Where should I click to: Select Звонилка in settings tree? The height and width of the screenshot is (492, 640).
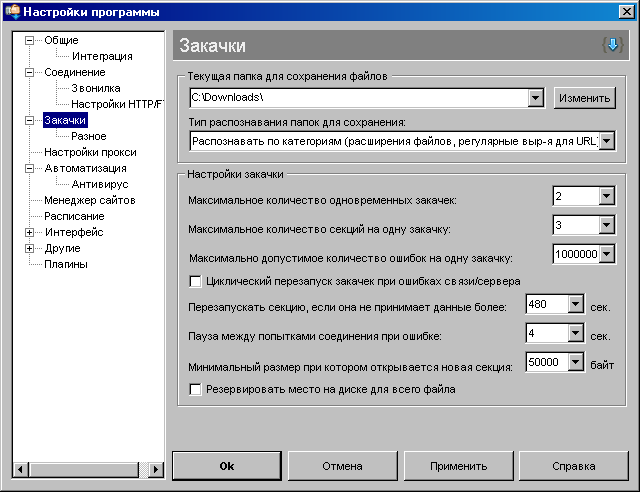[x=96, y=88]
